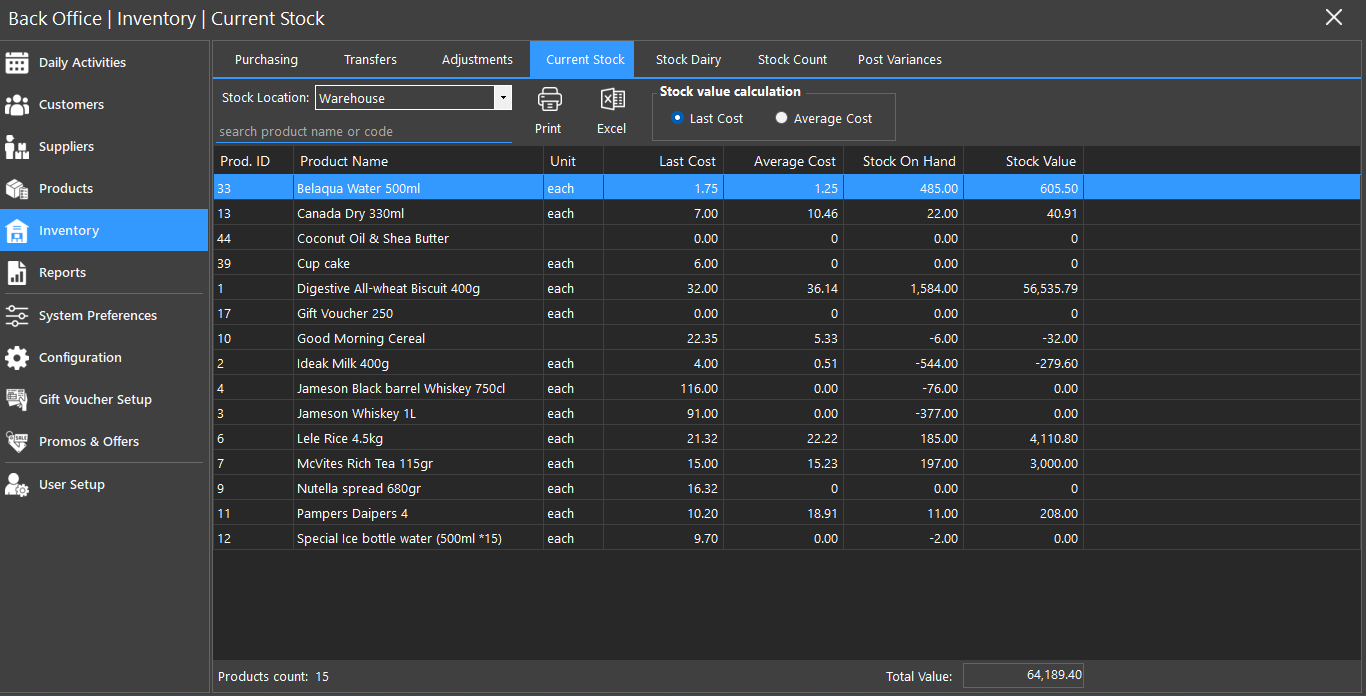
Task: Switch to the Purchasing tab
Action: click(x=266, y=60)
